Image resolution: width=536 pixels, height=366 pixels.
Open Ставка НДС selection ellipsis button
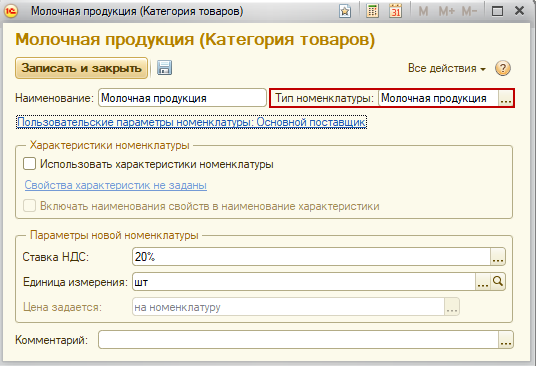click(498, 257)
